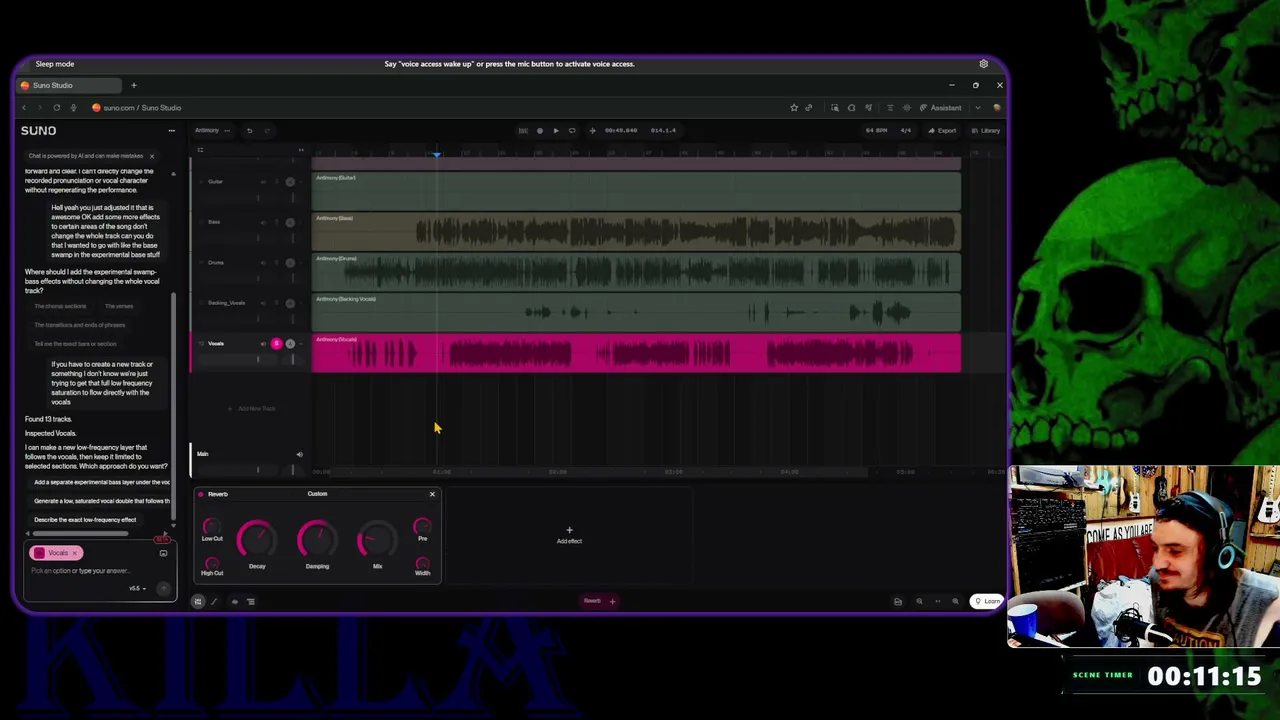
Task: Click the grid snap icon beside record
Action: (x=523, y=130)
